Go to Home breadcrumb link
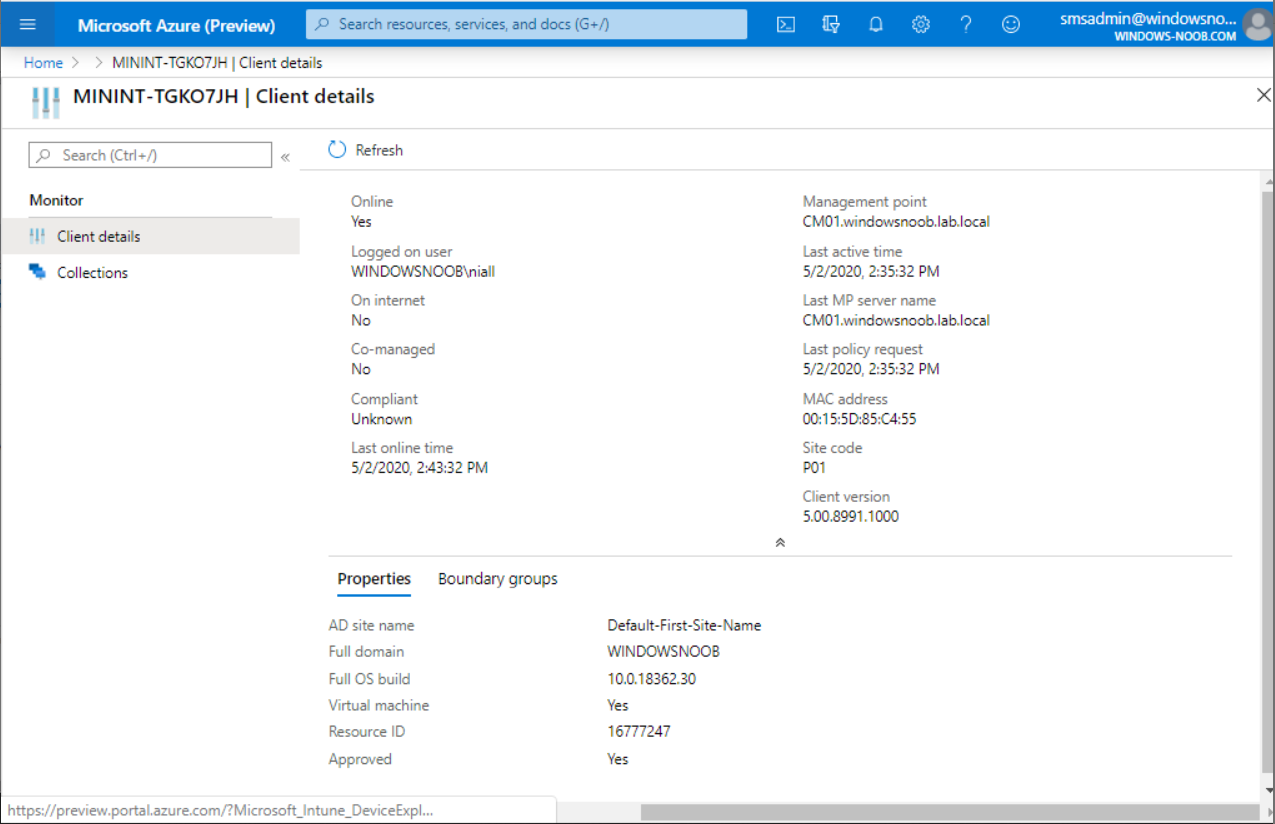 43,63
